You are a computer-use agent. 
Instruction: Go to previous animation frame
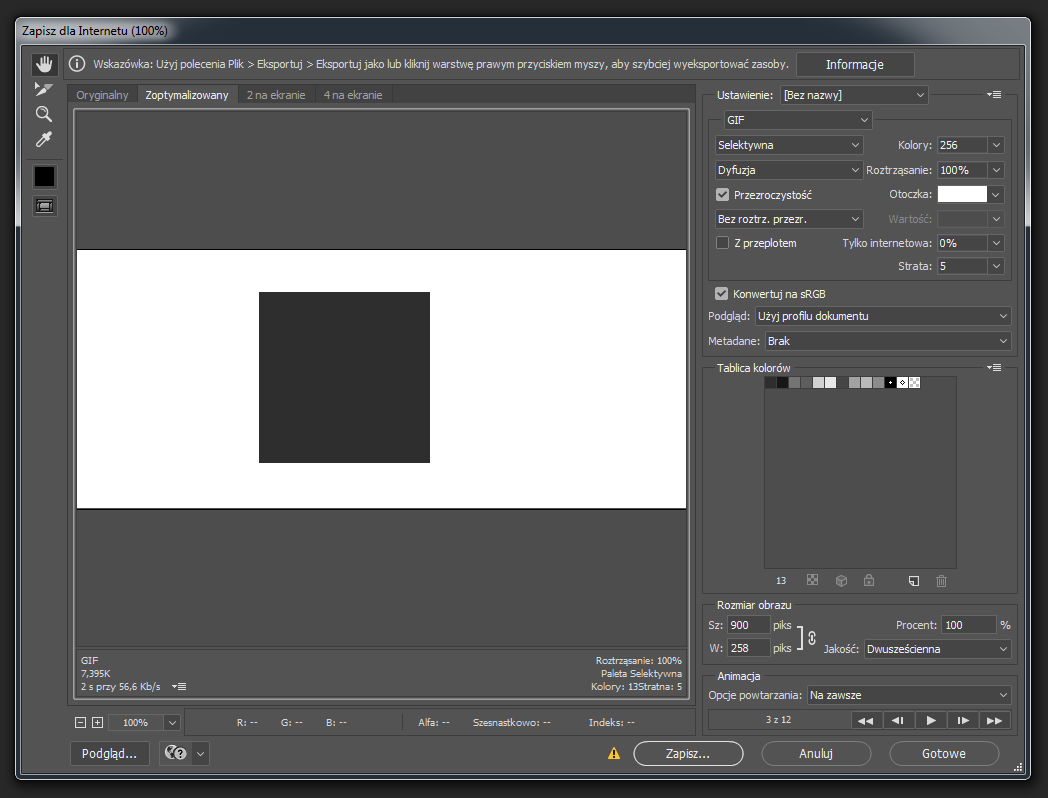(898, 720)
